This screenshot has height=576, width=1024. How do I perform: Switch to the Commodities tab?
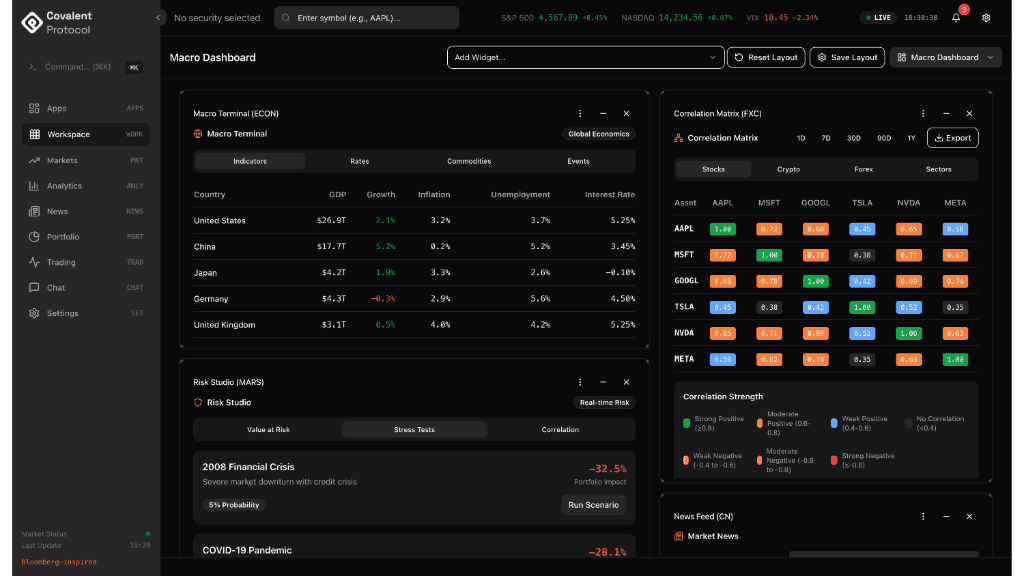(x=469, y=161)
